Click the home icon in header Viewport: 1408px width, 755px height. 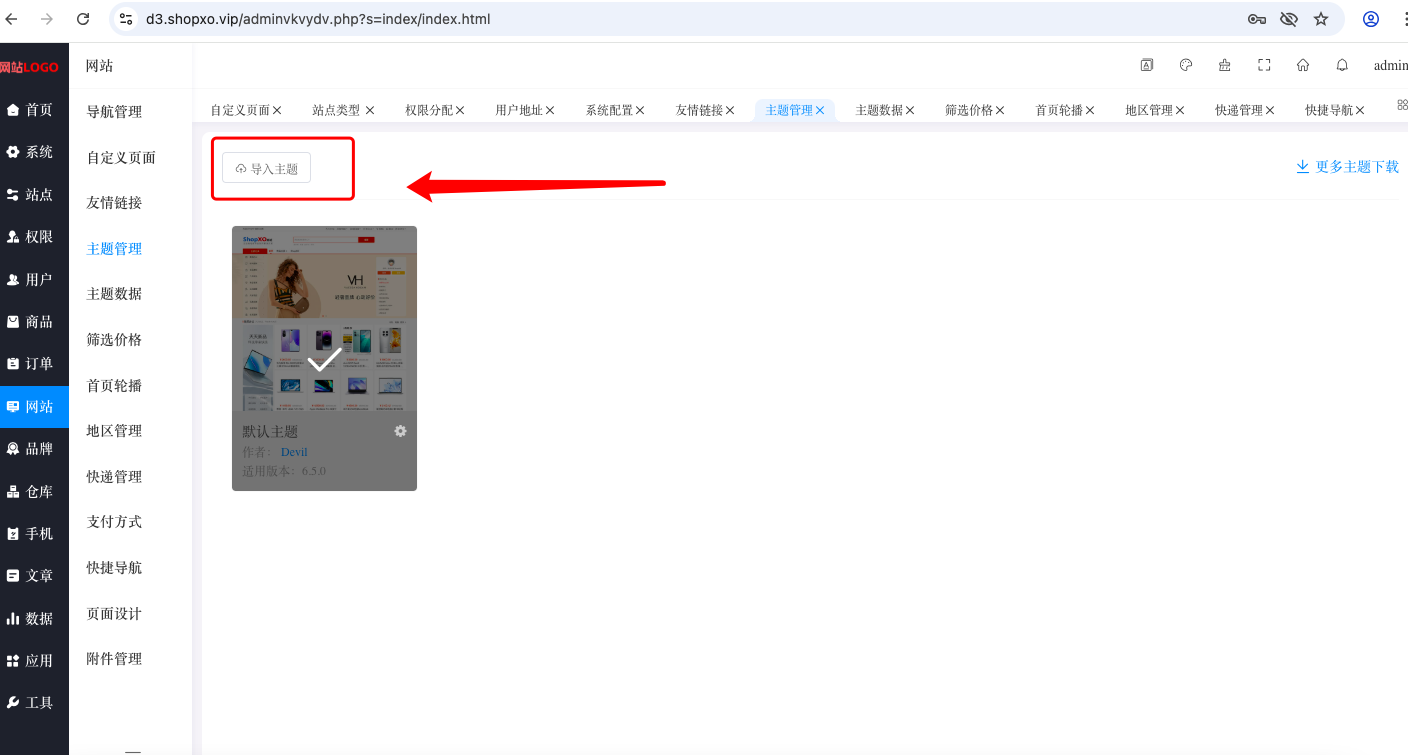(x=1303, y=65)
